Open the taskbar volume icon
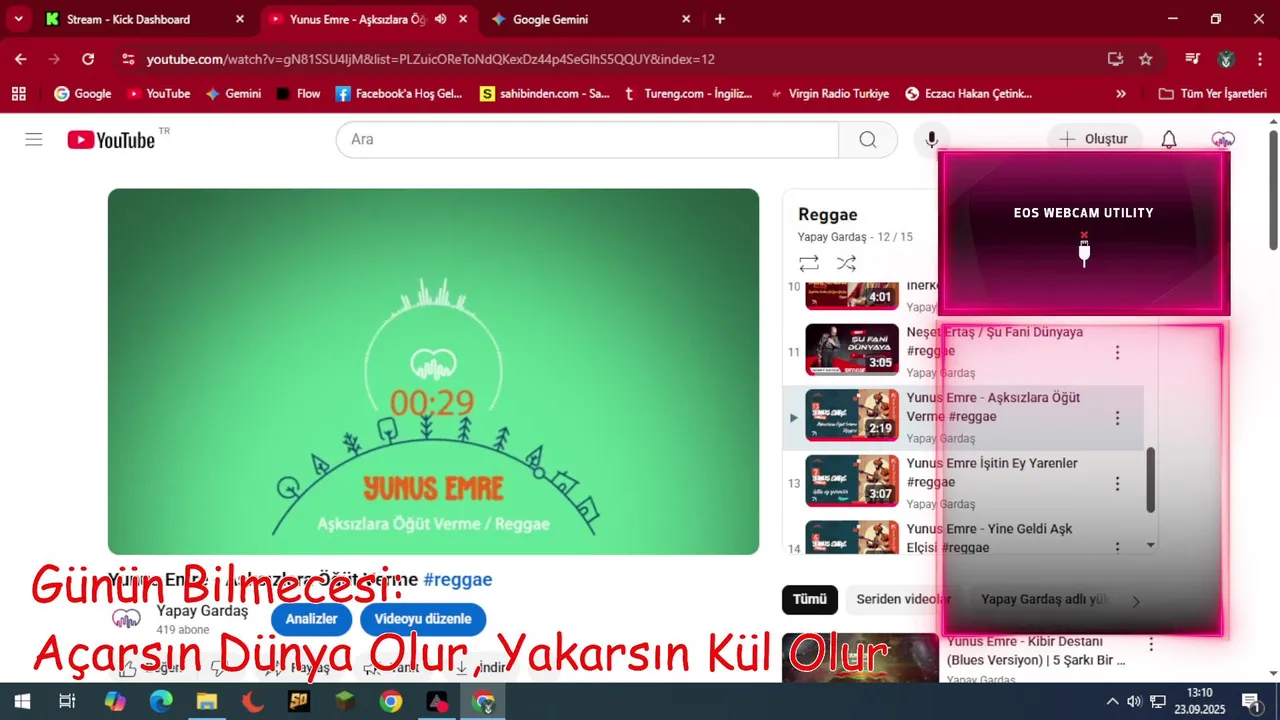Viewport: 1280px width, 720px height. pyautogui.click(x=1134, y=701)
